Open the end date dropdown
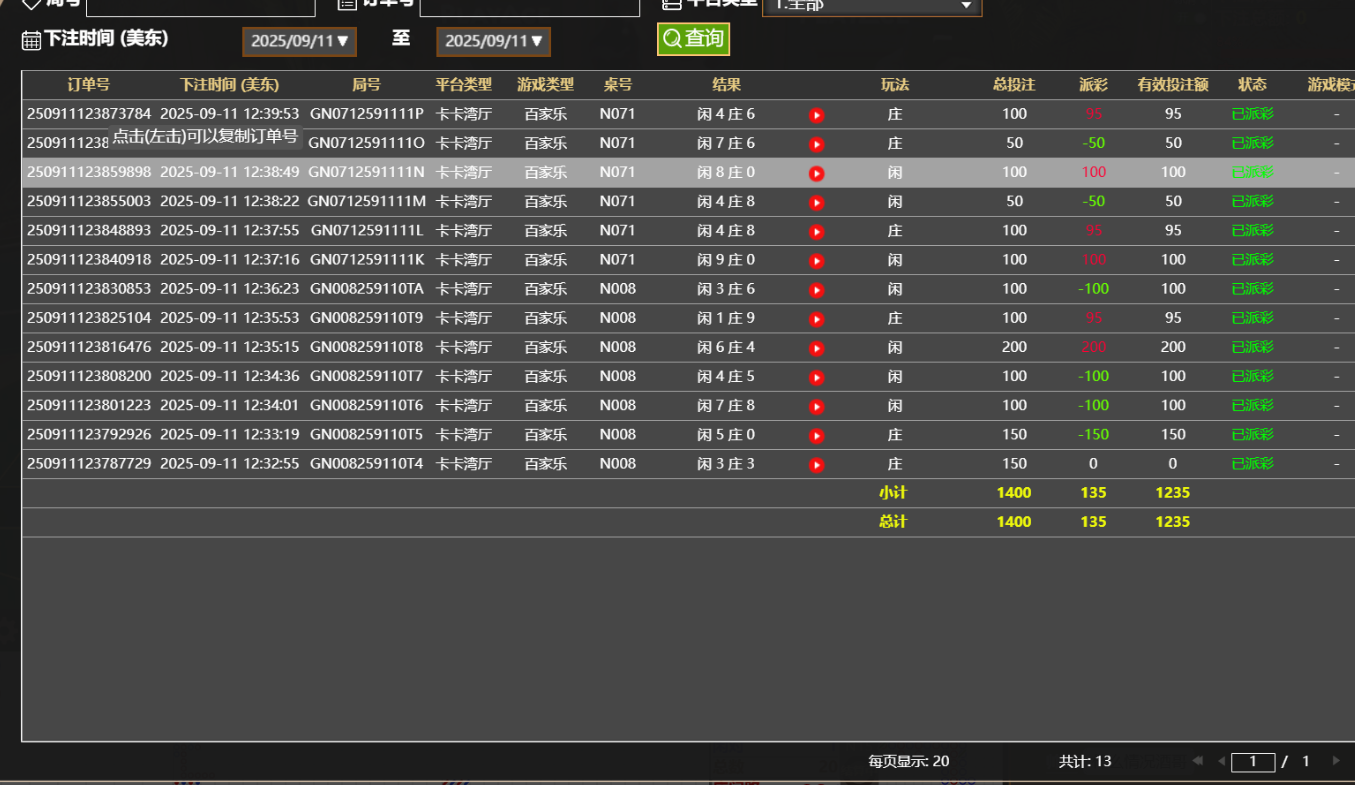 [493, 41]
